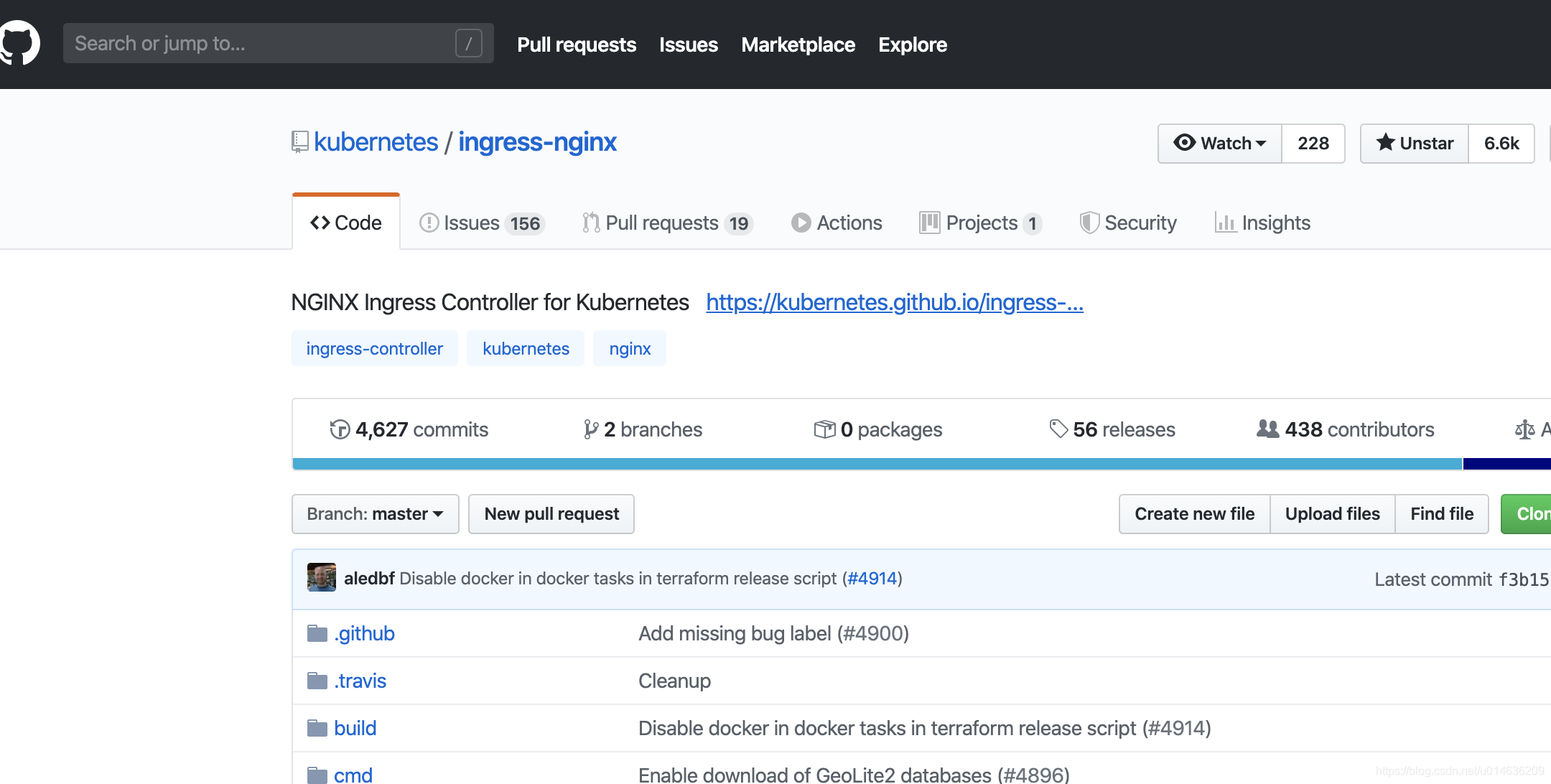This screenshot has height=784, width=1551.
Task: Click the GitHub Octocat logo
Action: [20, 43]
